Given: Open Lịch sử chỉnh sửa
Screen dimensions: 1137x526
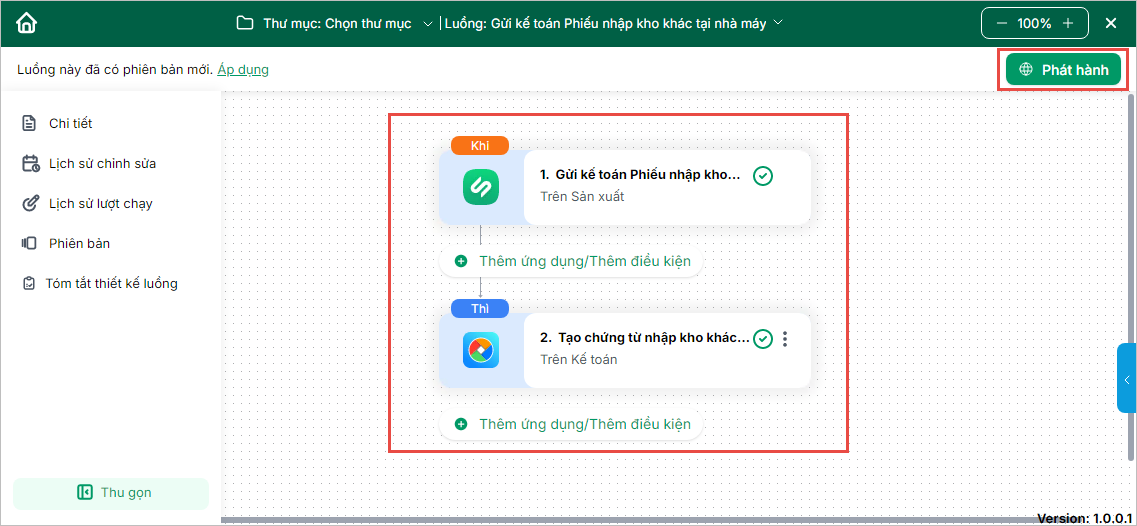Looking at the screenshot, I should [102, 163].
